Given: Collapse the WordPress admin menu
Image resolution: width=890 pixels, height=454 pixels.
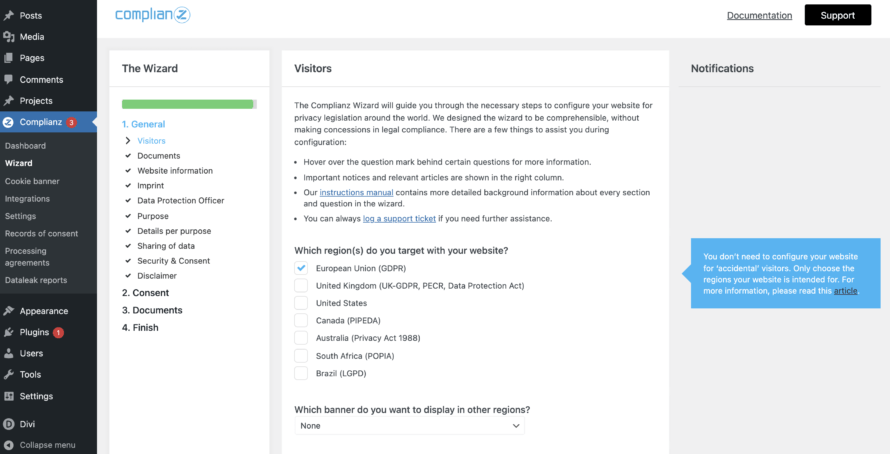Looking at the screenshot, I should [x=46, y=445].
